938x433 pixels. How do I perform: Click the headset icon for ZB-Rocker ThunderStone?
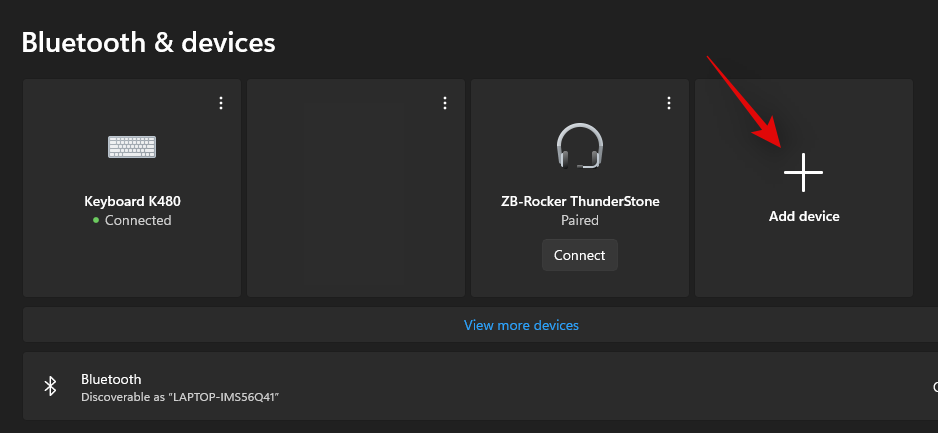click(580, 146)
